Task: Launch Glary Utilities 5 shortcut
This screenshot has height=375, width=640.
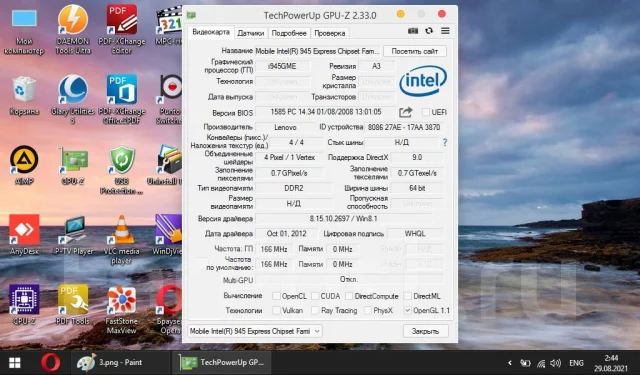Action: pyautogui.click(x=73, y=99)
